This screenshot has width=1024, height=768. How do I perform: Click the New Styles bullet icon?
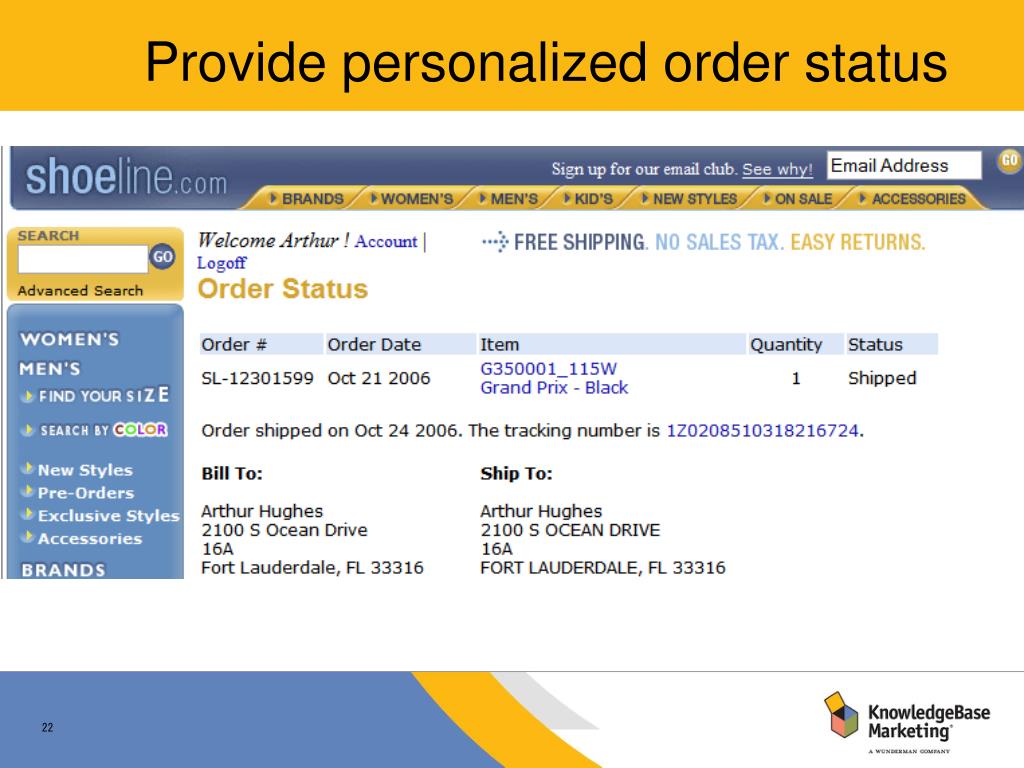28,469
